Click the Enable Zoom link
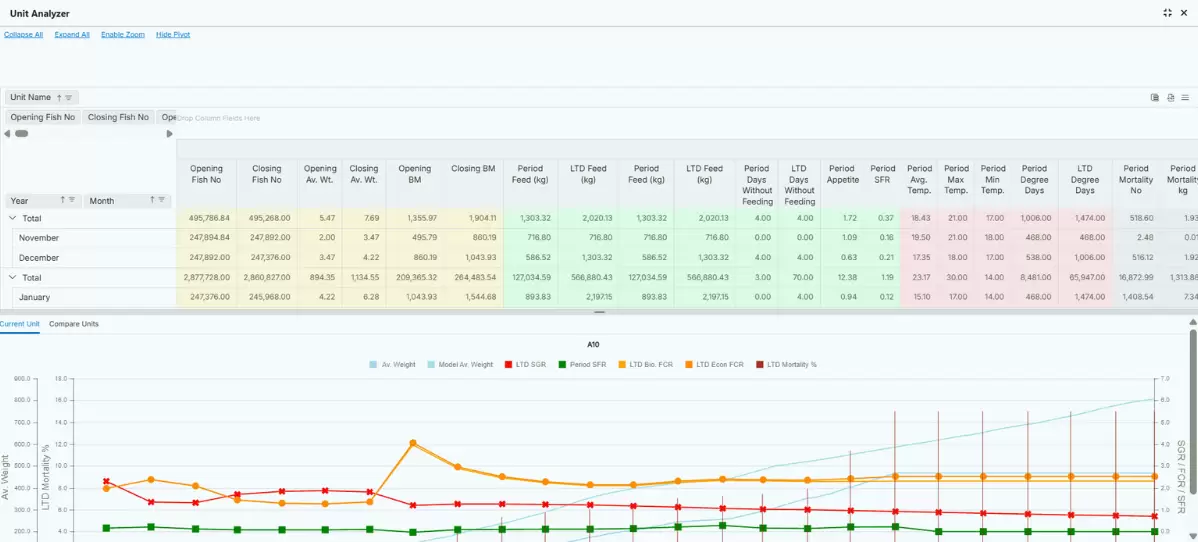 [x=122, y=35]
